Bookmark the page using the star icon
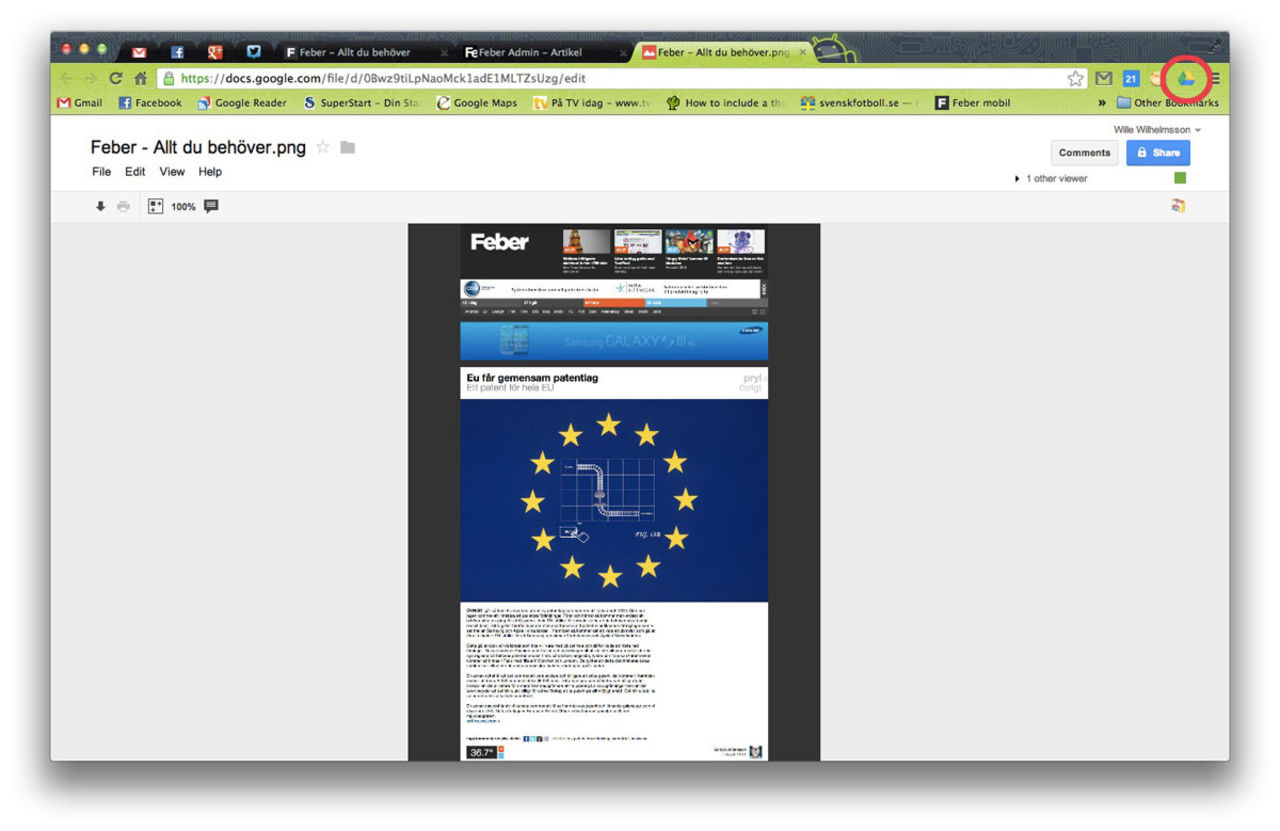Screen dimensions: 1280x831 1075,77
